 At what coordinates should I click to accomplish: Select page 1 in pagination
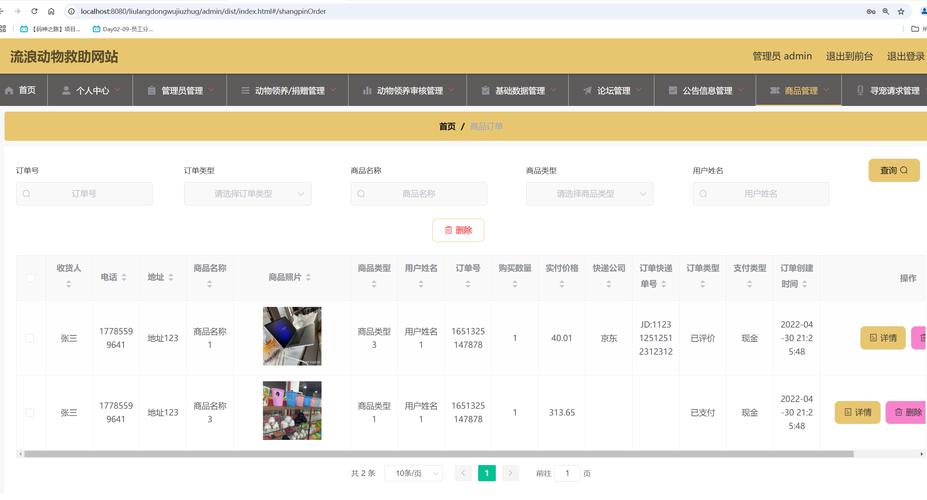tap(487, 473)
